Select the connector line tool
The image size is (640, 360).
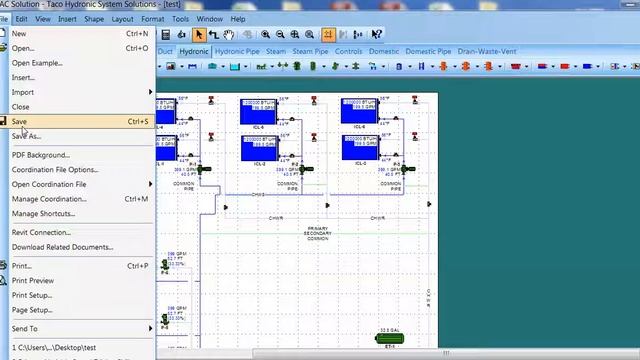pos(213,35)
